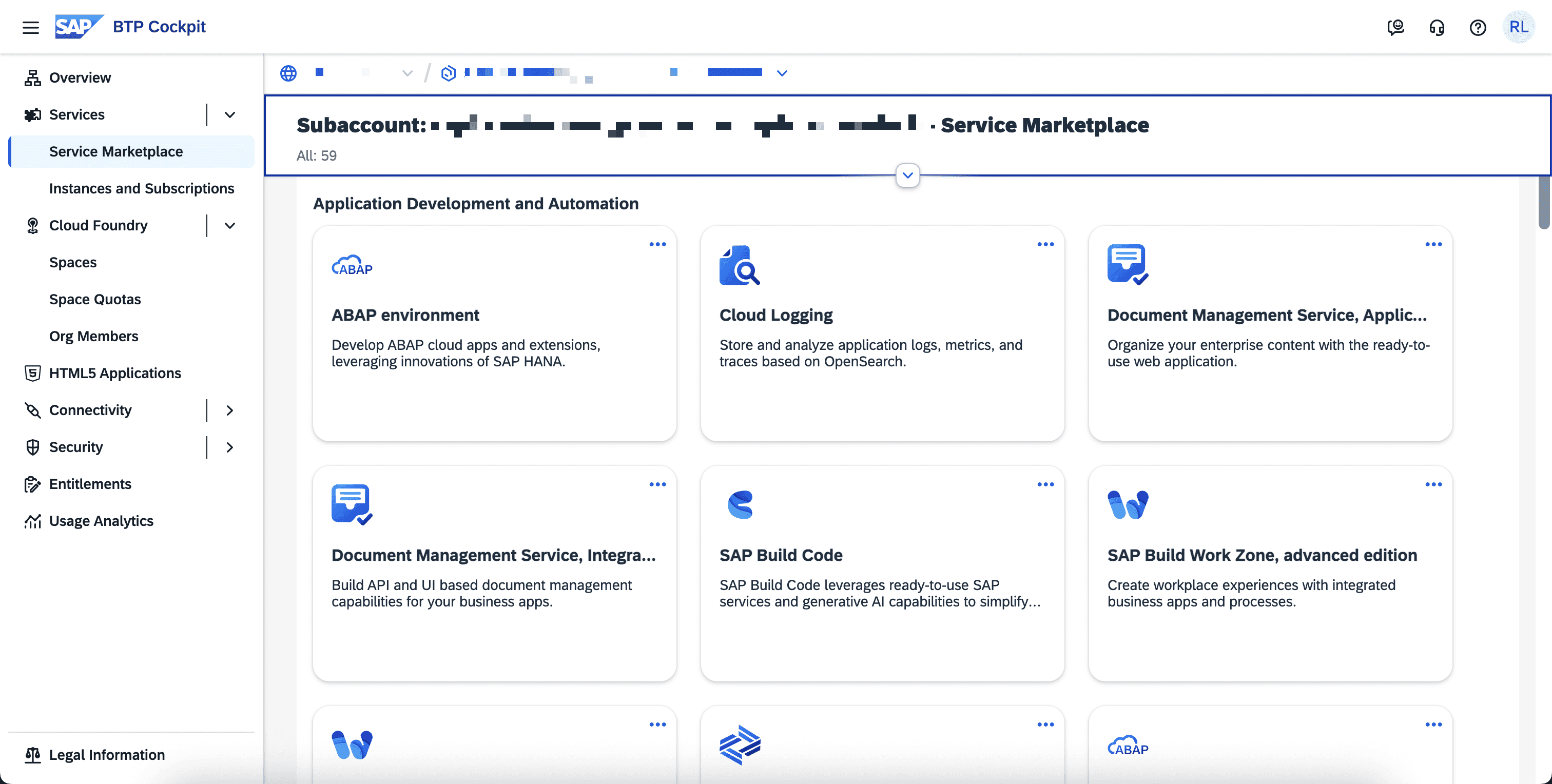The width and height of the screenshot is (1552, 784).
Task: Open more options on SAP Build Code card
Action: pos(1045,484)
